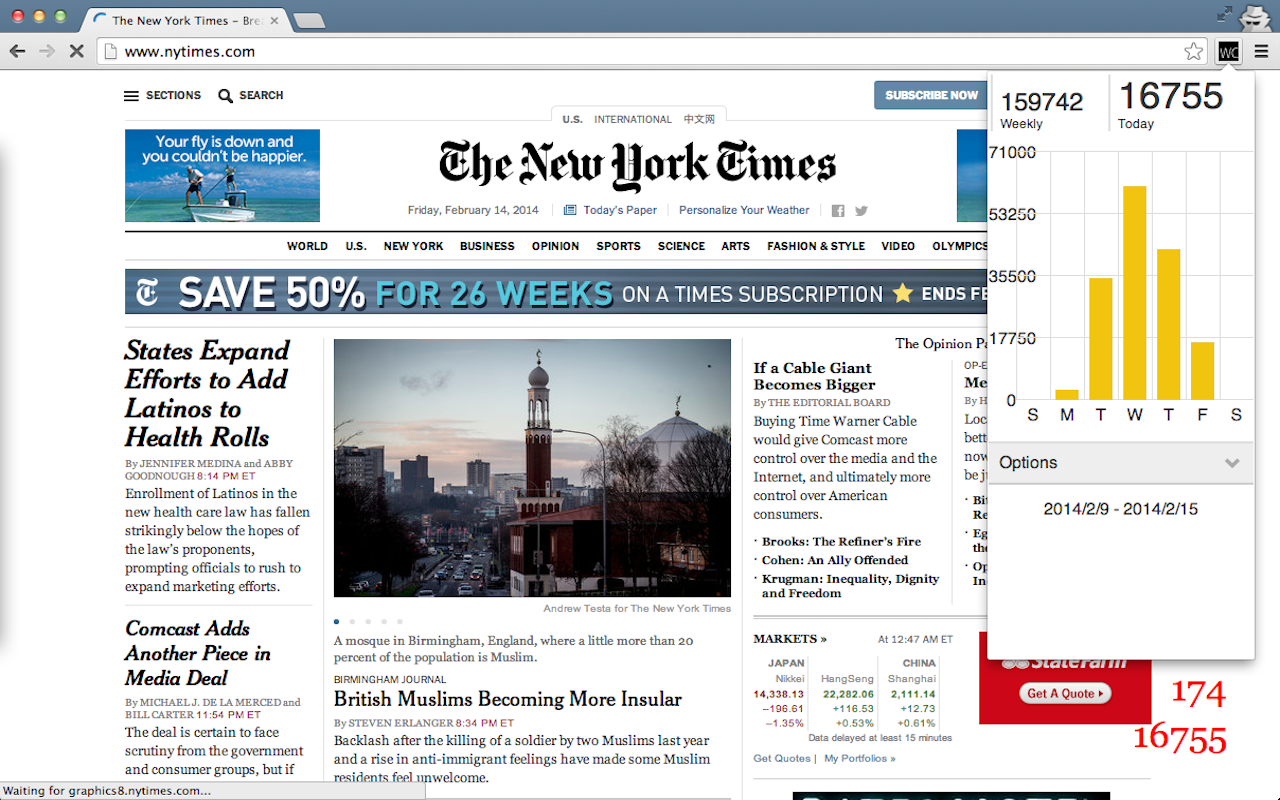Open the States Expand Efforts headline
1280x800 pixels.
click(x=207, y=394)
